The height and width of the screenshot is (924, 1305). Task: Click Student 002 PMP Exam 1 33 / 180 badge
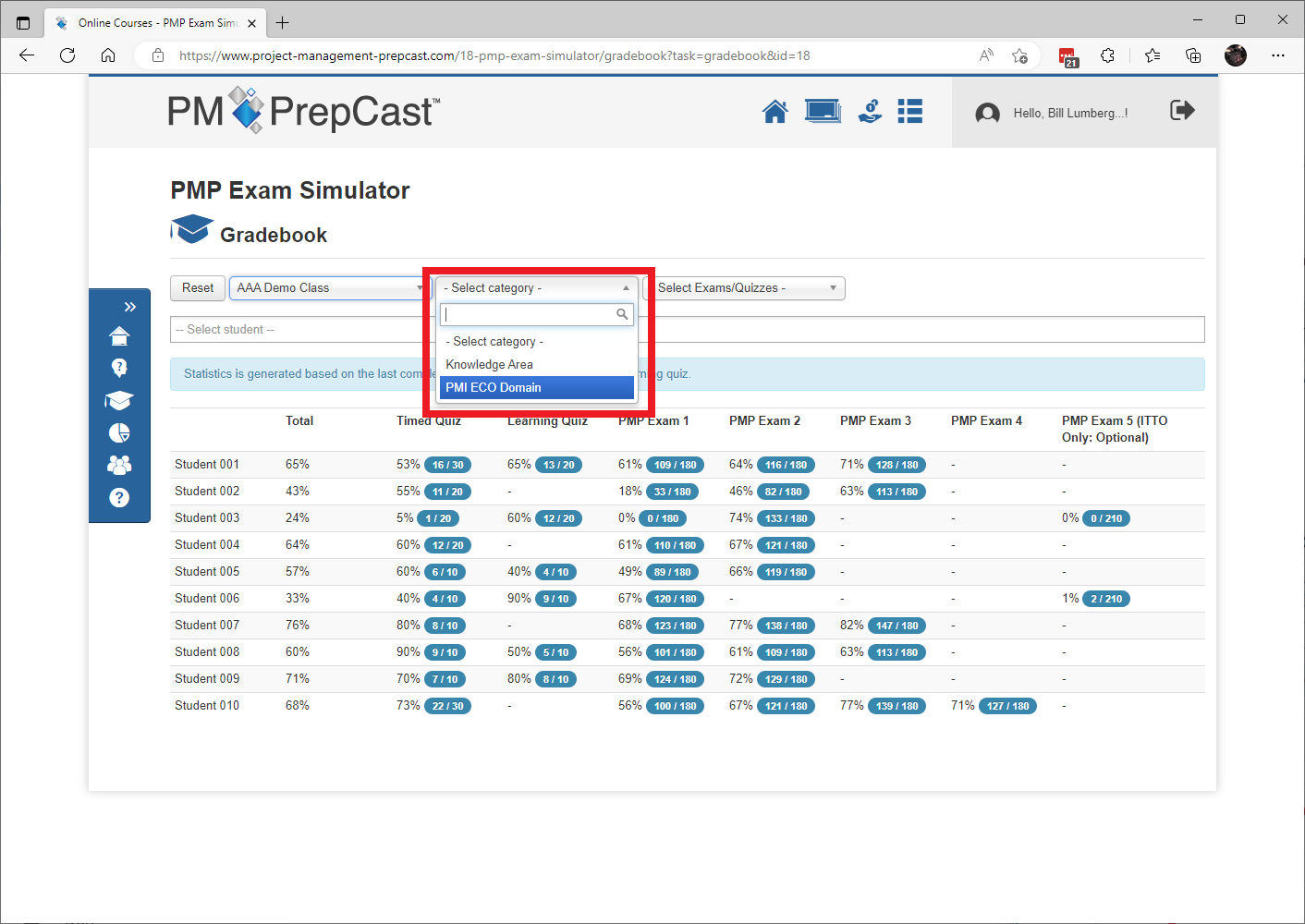tap(673, 492)
